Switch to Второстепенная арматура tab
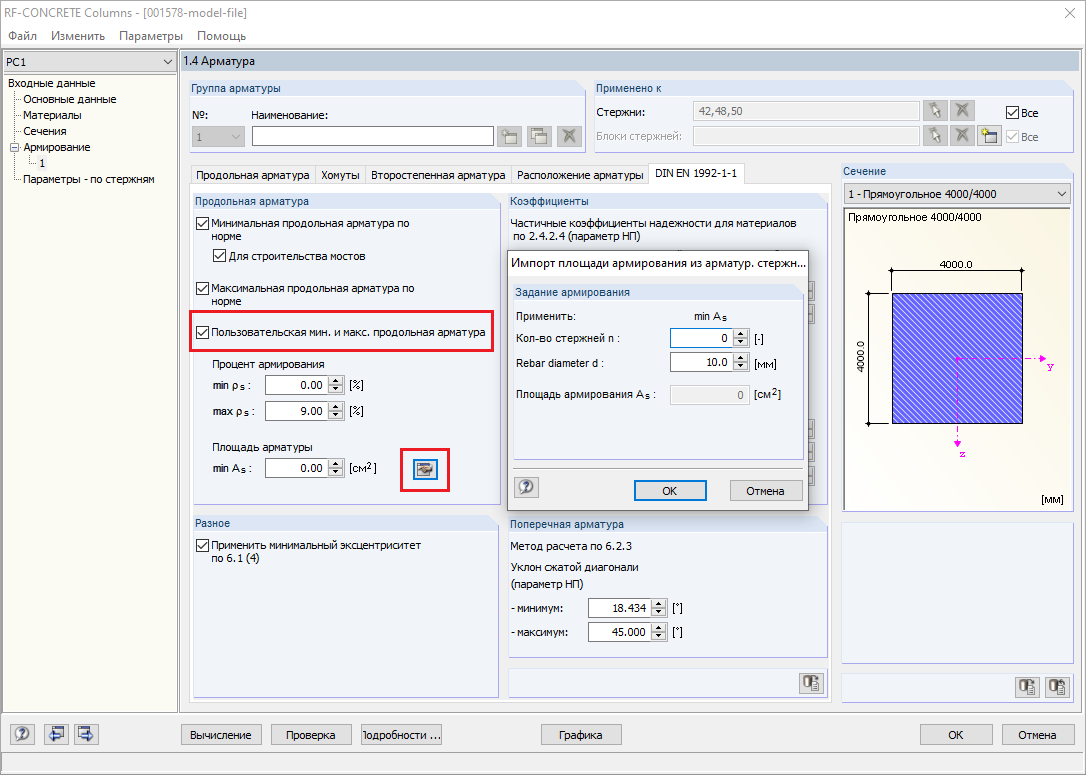This screenshot has width=1086, height=775. tap(438, 175)
